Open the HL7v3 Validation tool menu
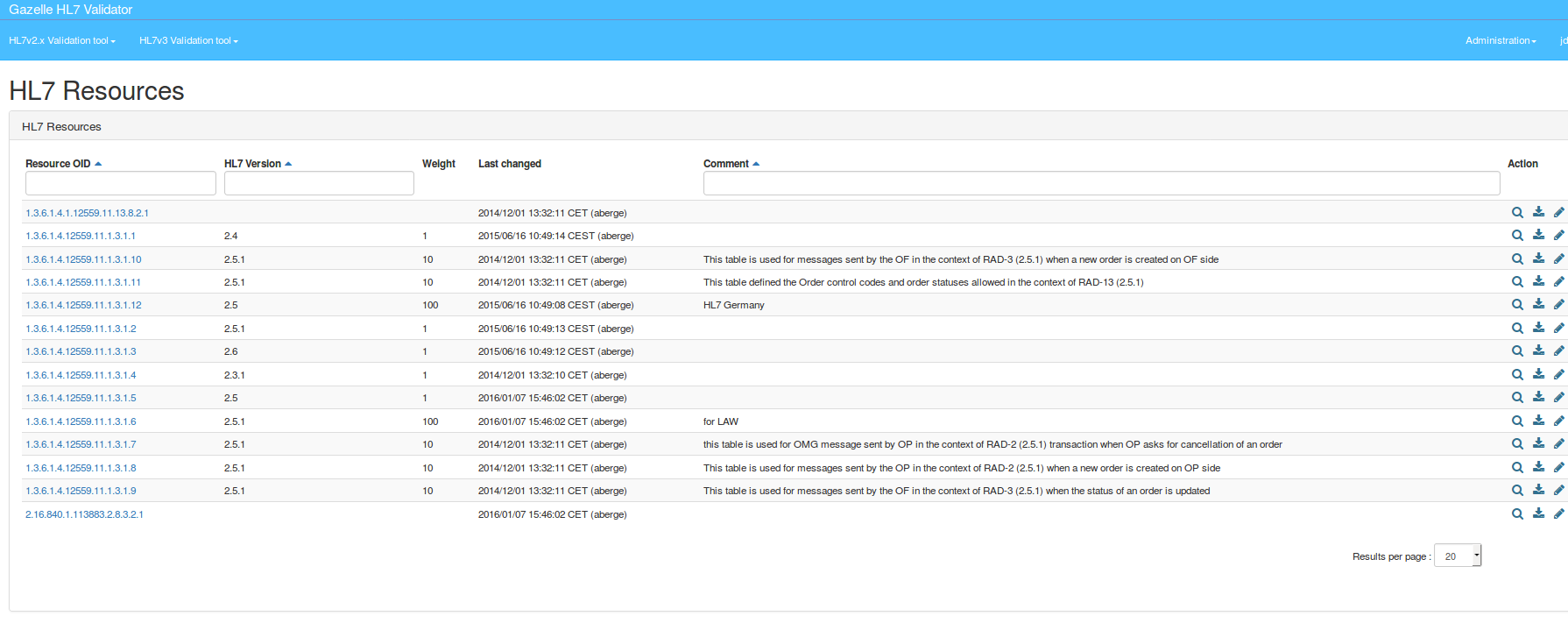This screenshot has width=1568, height=623. click(188, 40)
